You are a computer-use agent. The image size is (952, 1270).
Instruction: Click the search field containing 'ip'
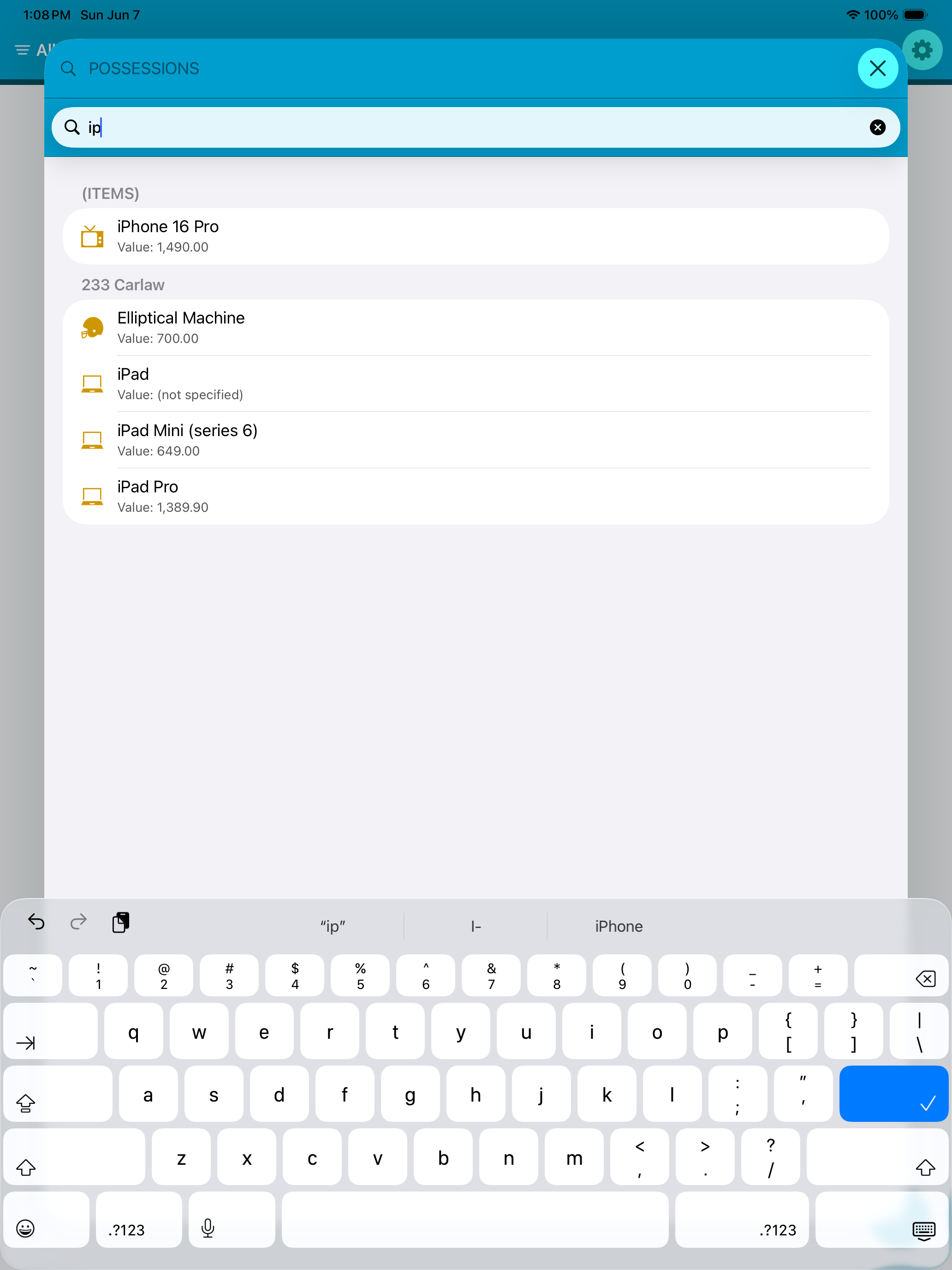pos(476,127)
